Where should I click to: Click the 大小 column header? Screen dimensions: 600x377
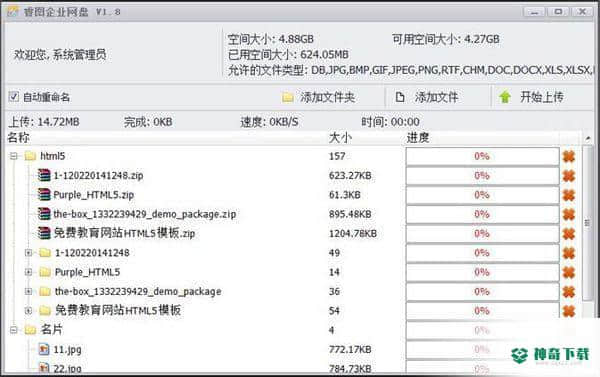tap(340, 137)
